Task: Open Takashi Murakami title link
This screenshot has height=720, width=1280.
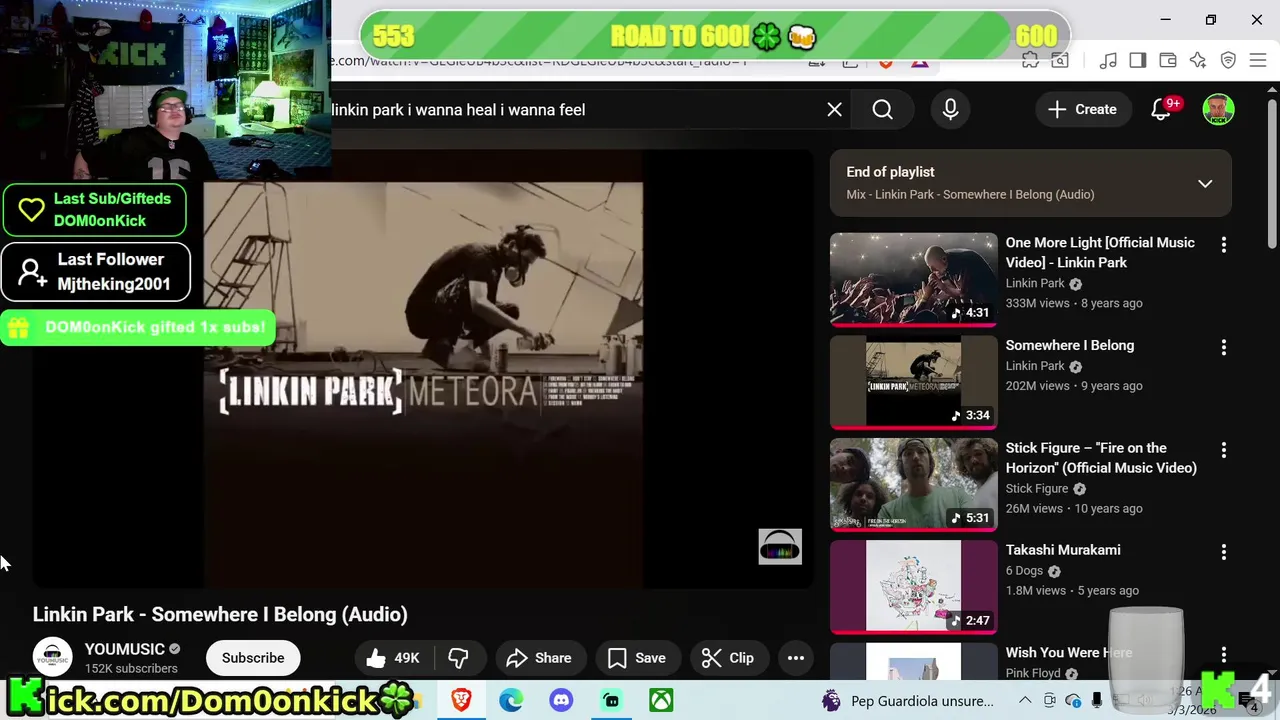Action: 1063,550
